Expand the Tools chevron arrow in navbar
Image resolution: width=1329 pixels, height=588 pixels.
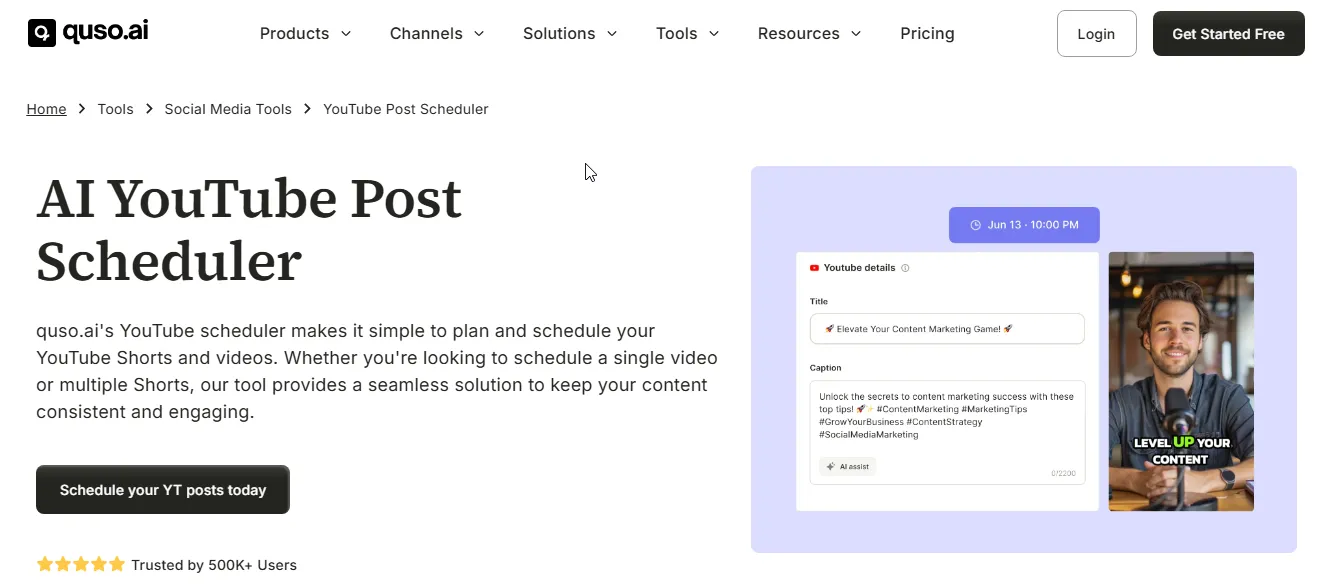[714, 34]
